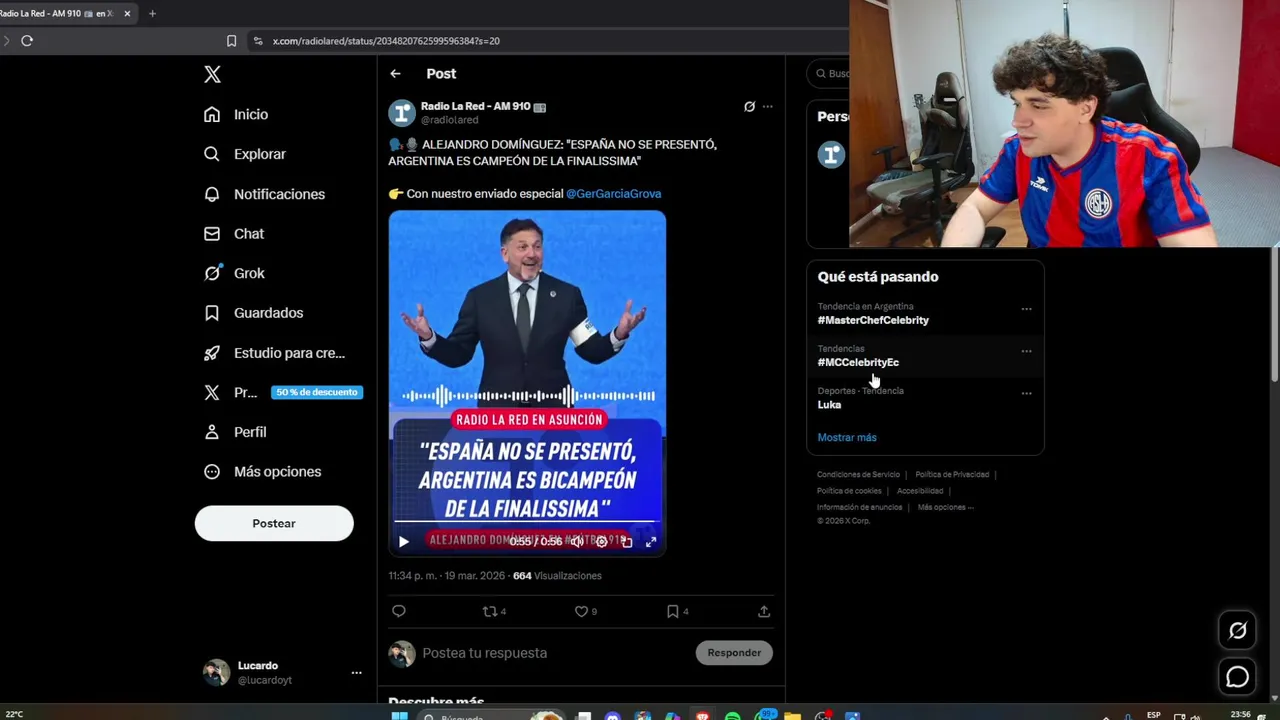This screenshot has width=1280, height=720.
Task: Click the reply speech bubble icon
Action: [x=399, y=611]
